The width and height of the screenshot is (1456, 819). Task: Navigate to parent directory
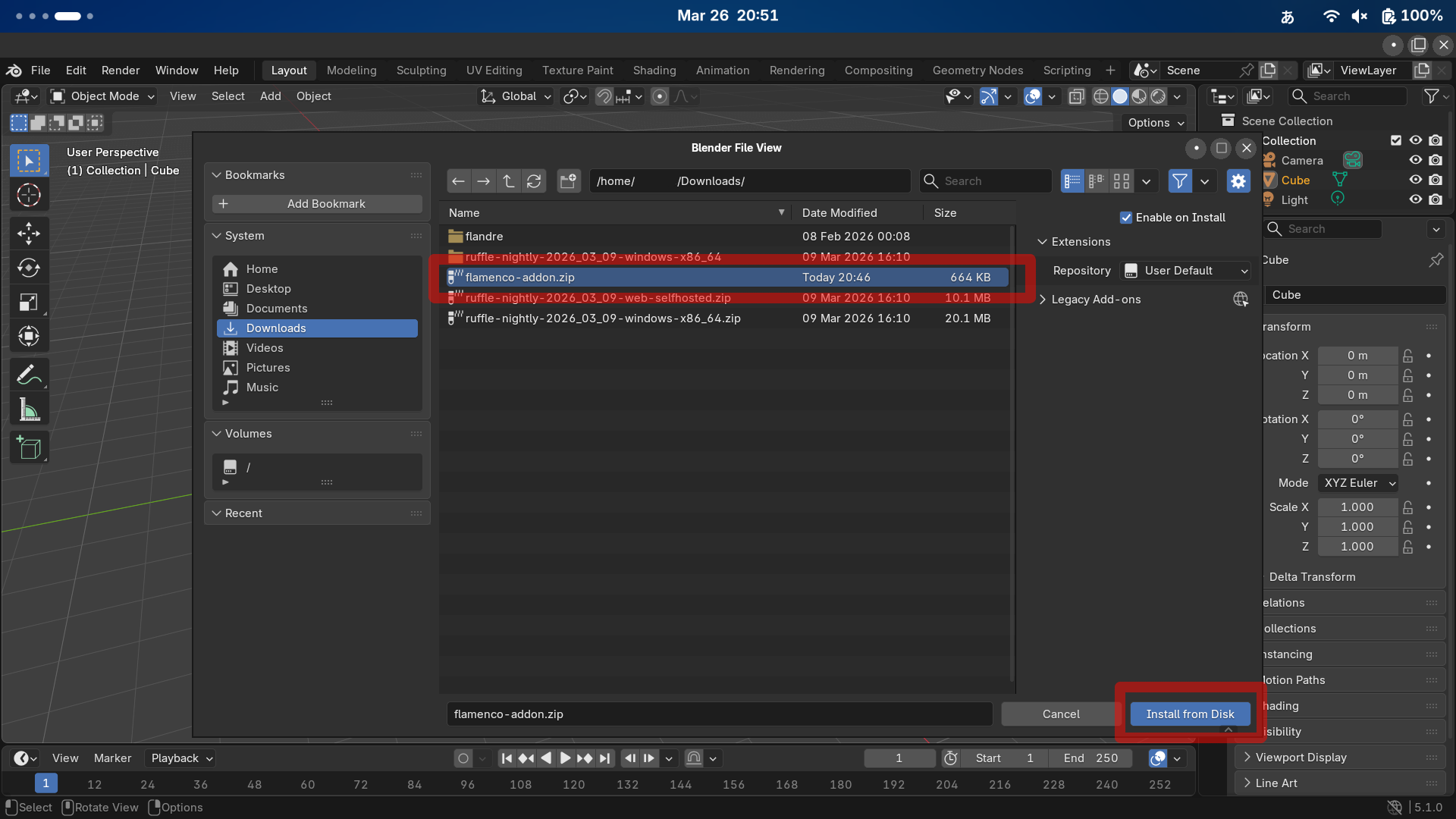click(509, 181)
